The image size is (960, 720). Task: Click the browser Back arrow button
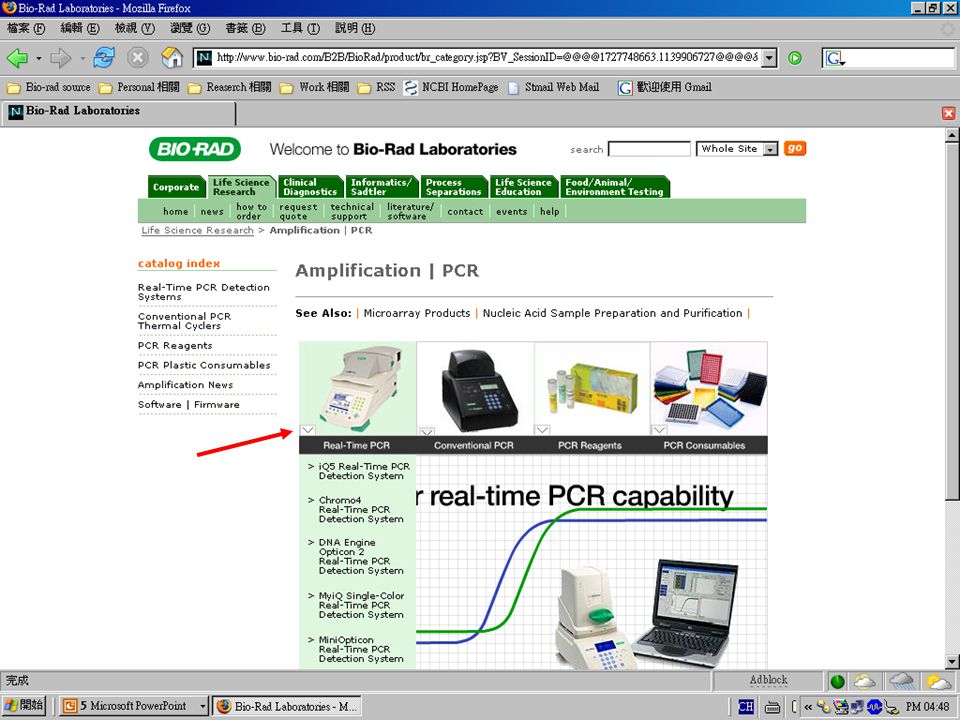coord(17,58)
